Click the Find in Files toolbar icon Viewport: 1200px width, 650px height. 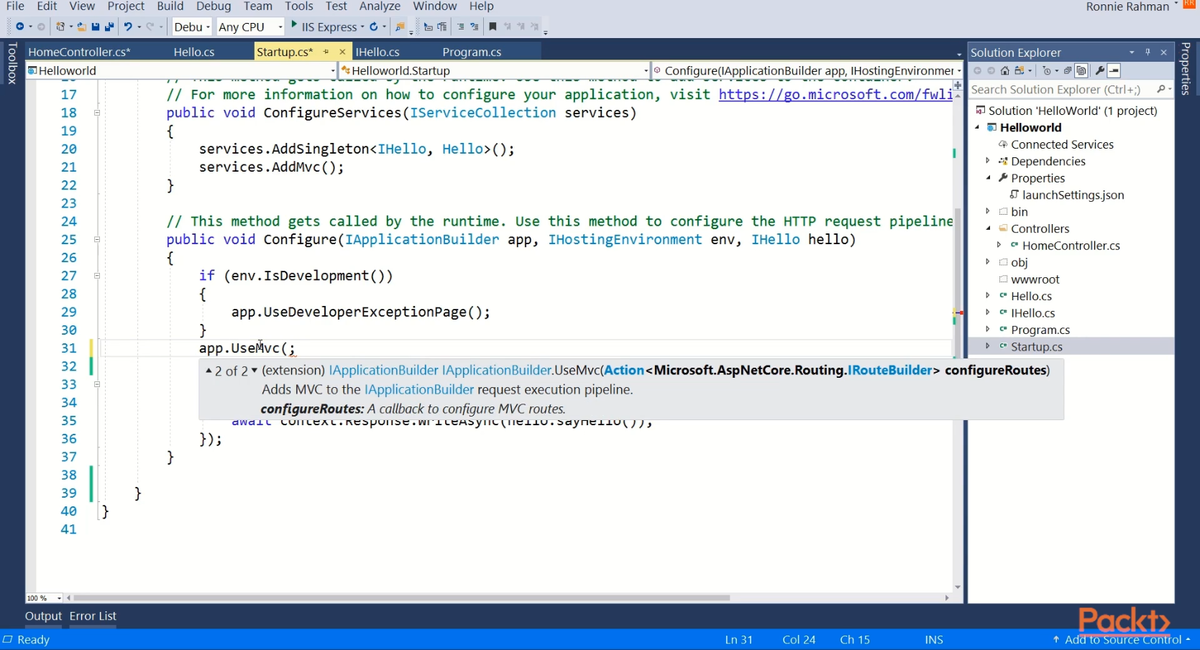coord(399,27)
